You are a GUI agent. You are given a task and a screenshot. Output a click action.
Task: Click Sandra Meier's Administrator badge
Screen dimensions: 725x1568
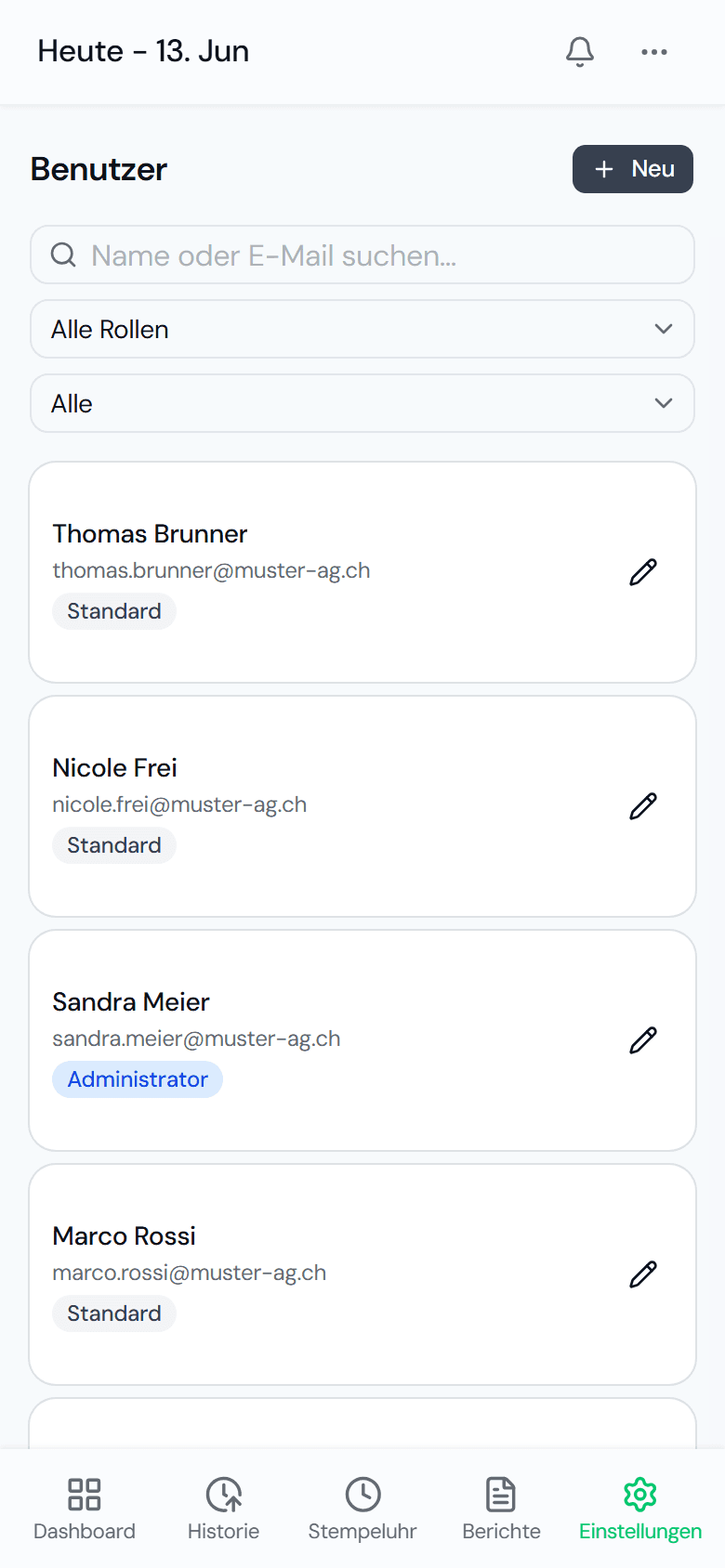click(x=138, y=1079)
